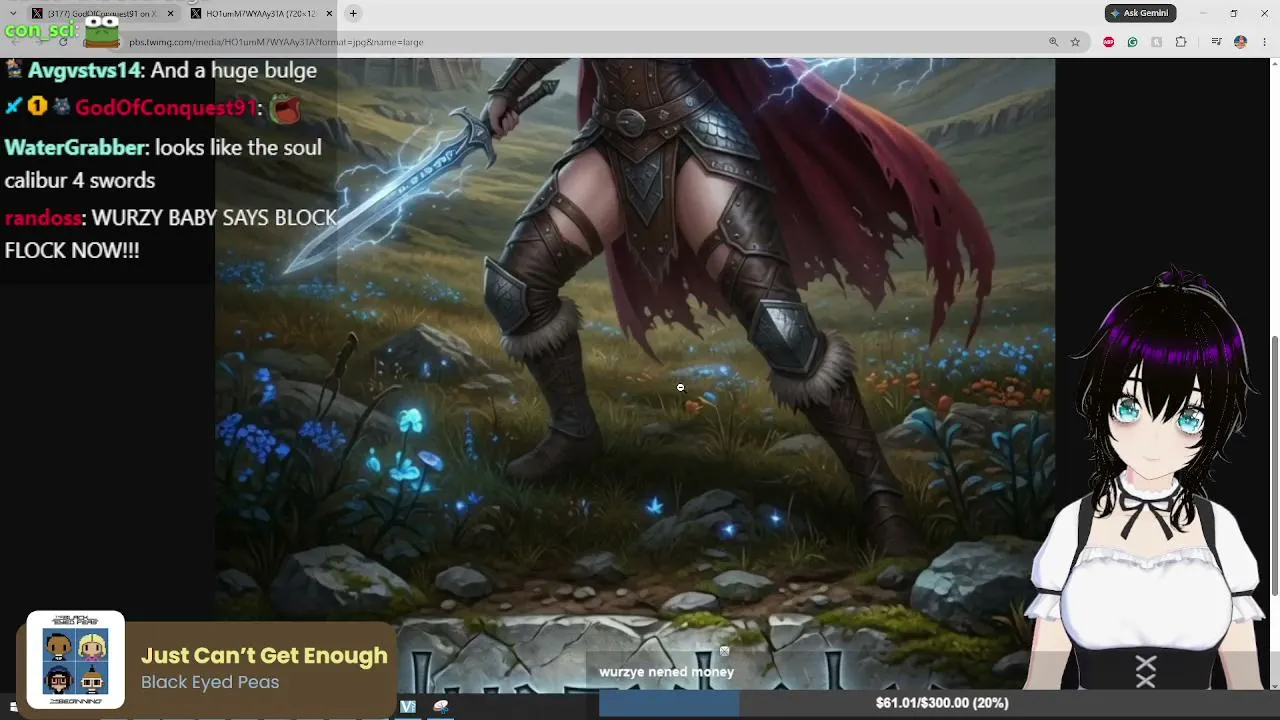
Task: Click the anime avatar character overlay
Action: 1156,480
